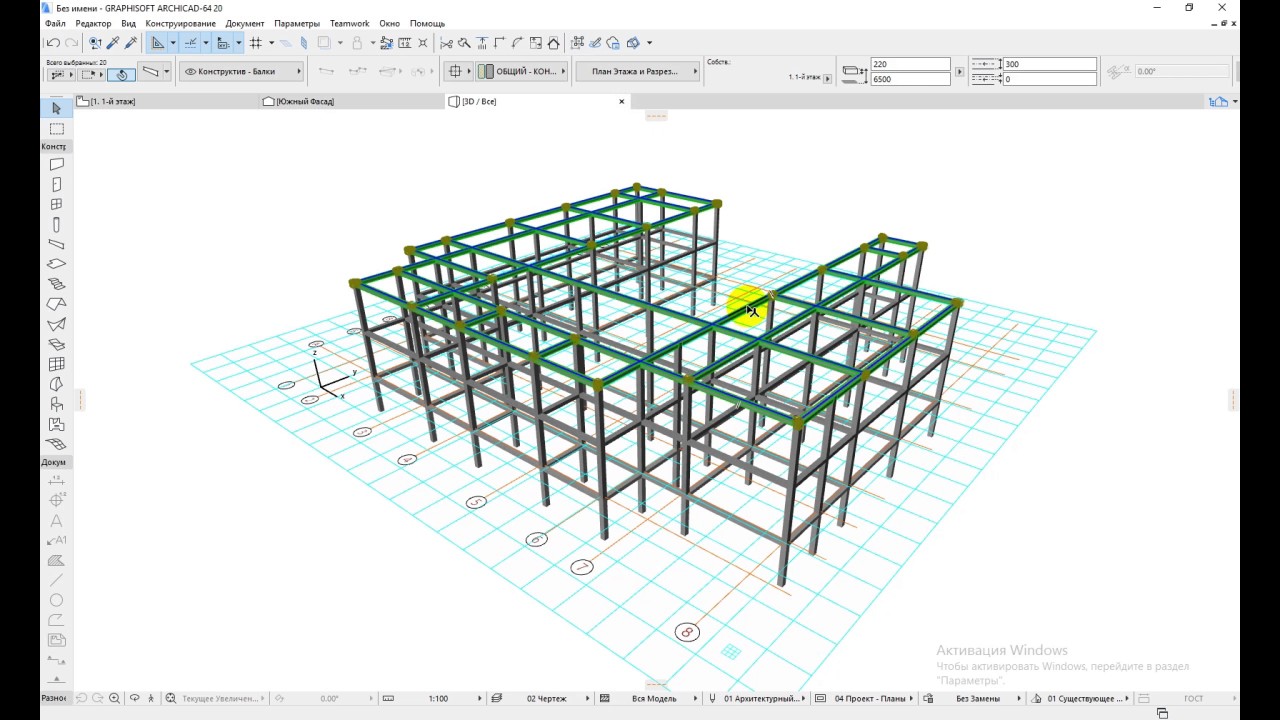The width and height of the screenshot is (1280, 720).
Task: Click План Этажа и Разрез button
Action: click(x=639, y=71)
